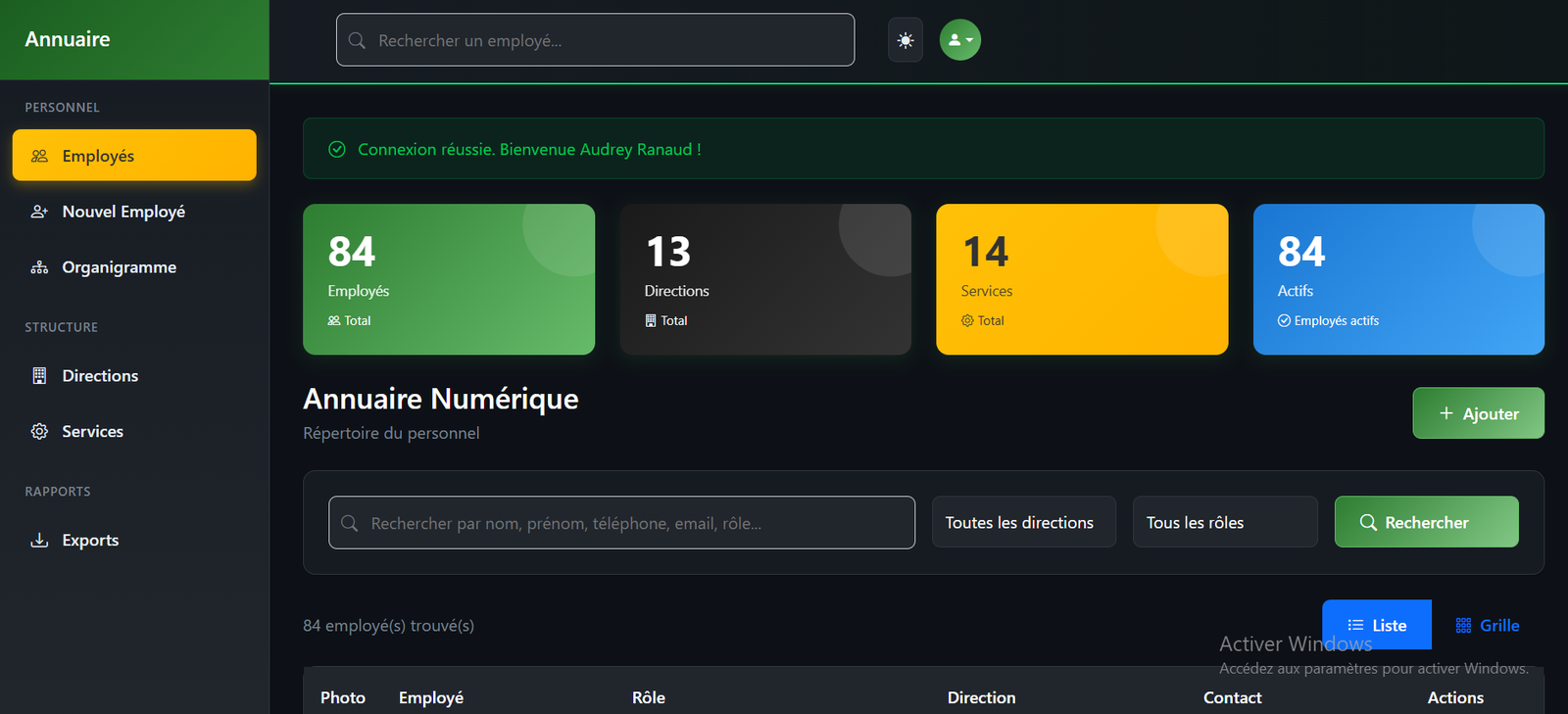The width and height of the screenshot is (1568, 714).
Task: Click the add-person icon beside Nouvel Employé
Action: [39, 212]
